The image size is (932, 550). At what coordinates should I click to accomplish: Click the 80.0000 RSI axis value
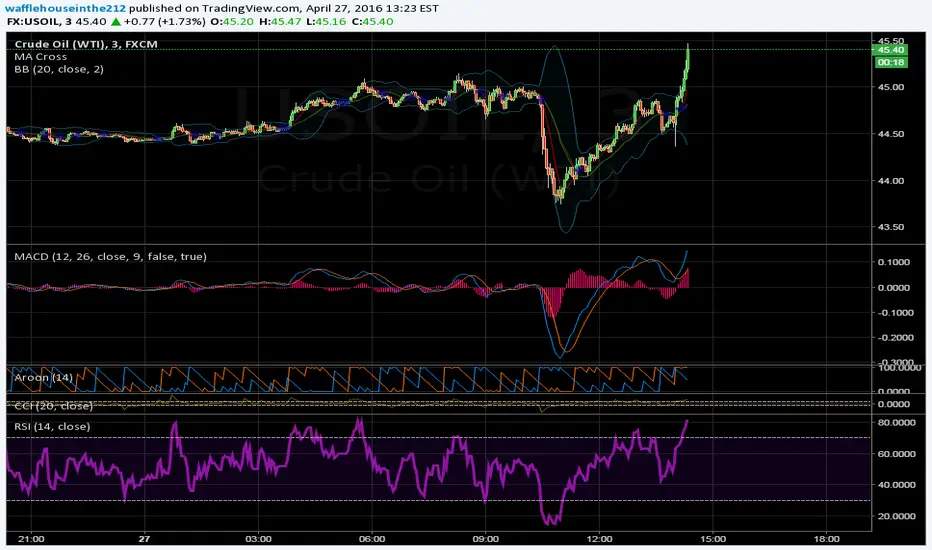[x=896, y=423]
